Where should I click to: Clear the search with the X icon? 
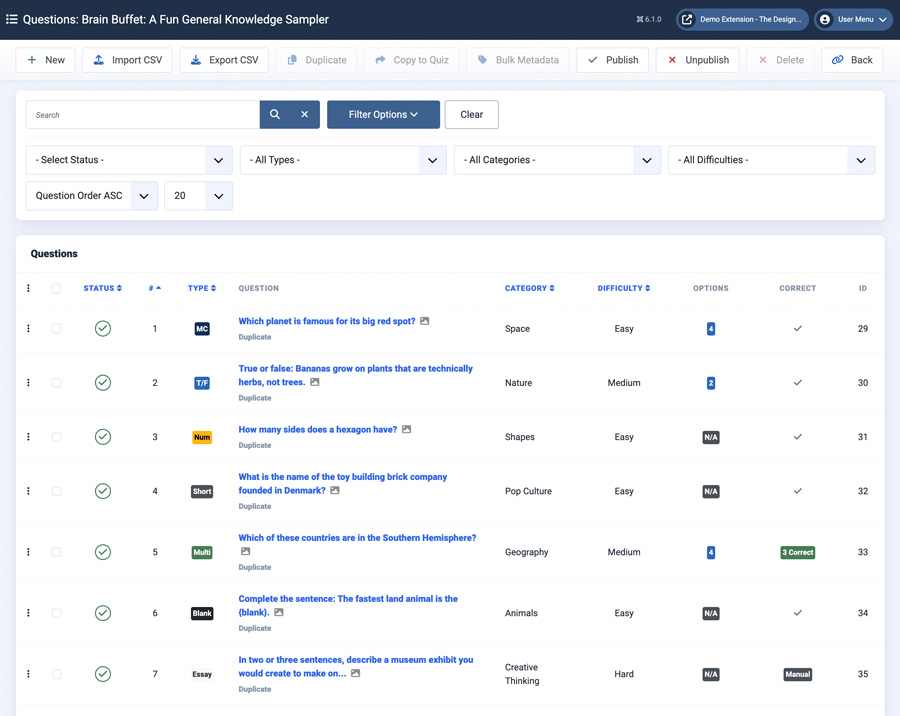(305, 114)
